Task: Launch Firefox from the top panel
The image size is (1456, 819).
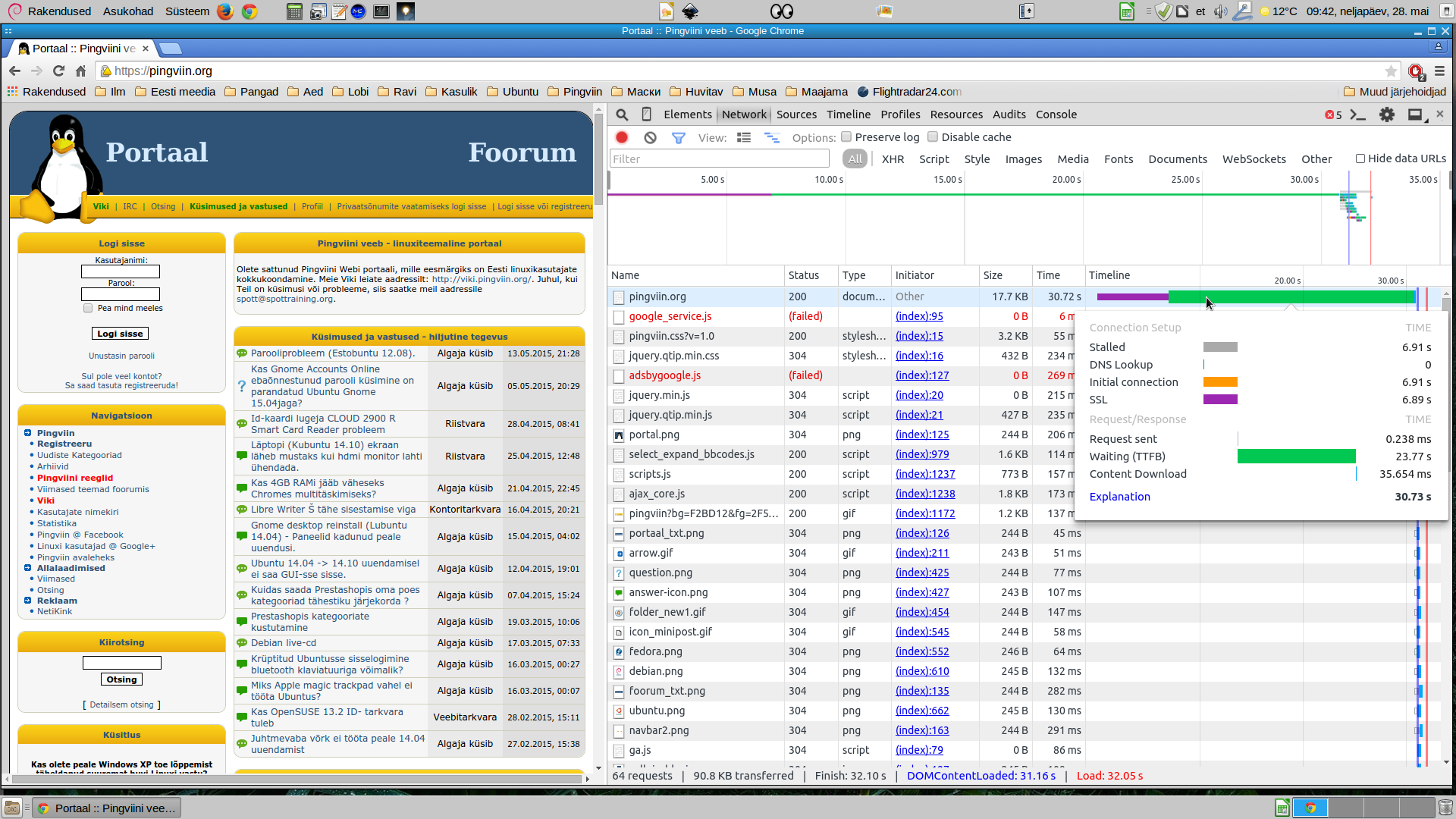Action: (225, 11)
